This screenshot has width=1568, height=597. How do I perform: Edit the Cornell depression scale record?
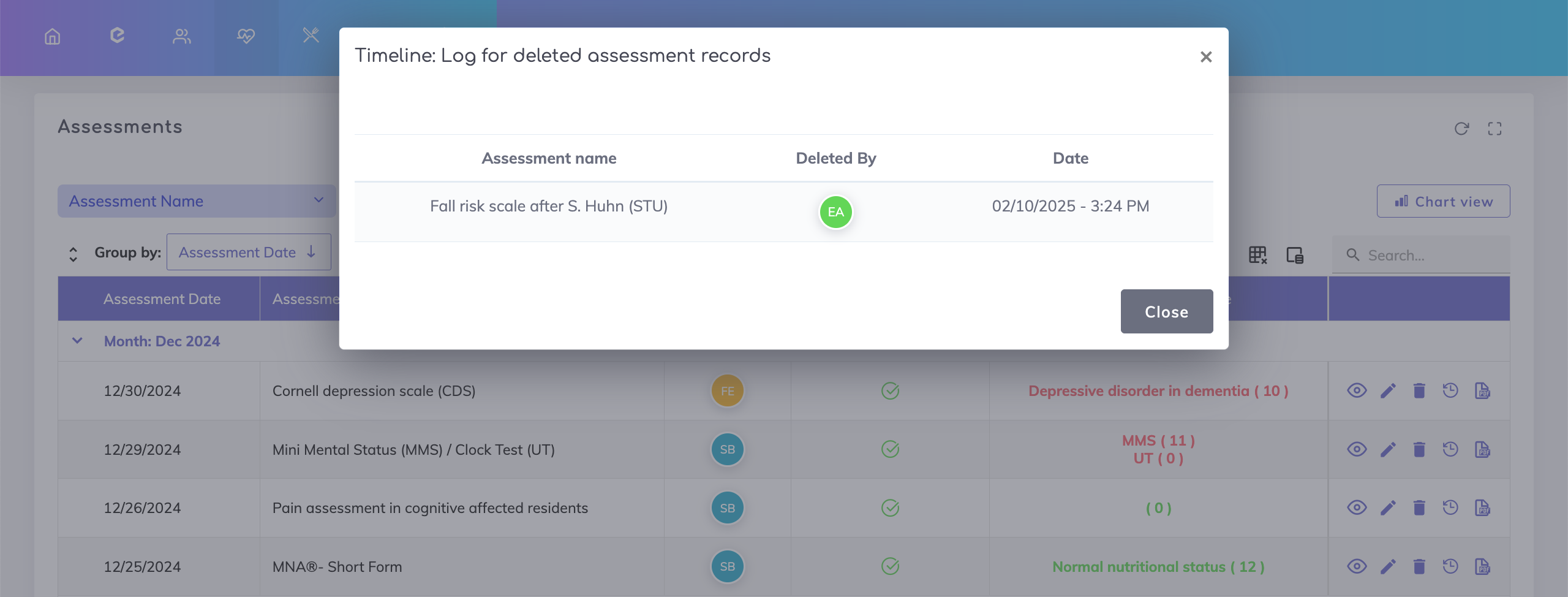pos(1389,390)
